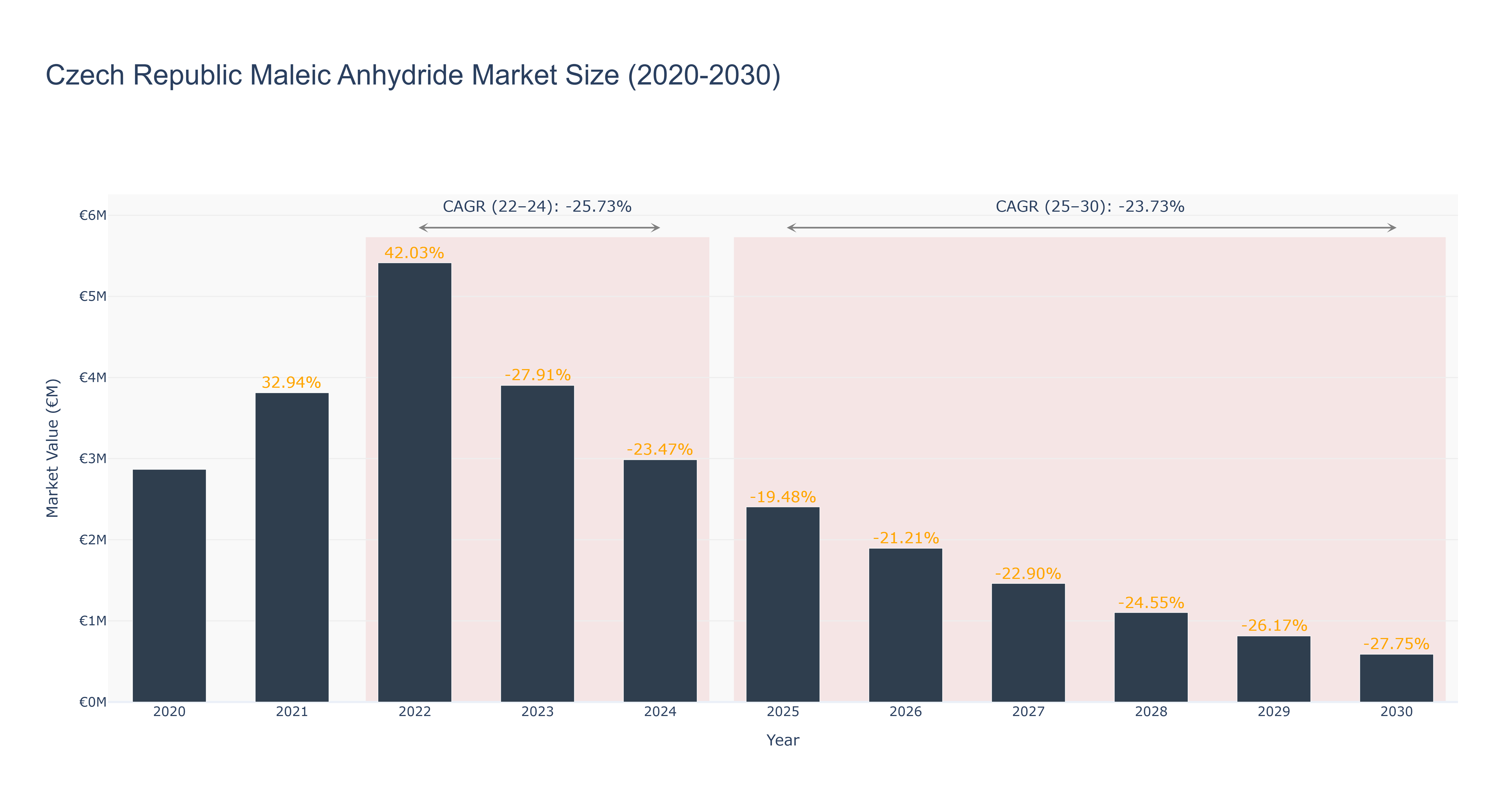Viewport: 1512px width, 810px height.
Task: Click the €4M y-axis tick label
Action: [x=93, y=377]
